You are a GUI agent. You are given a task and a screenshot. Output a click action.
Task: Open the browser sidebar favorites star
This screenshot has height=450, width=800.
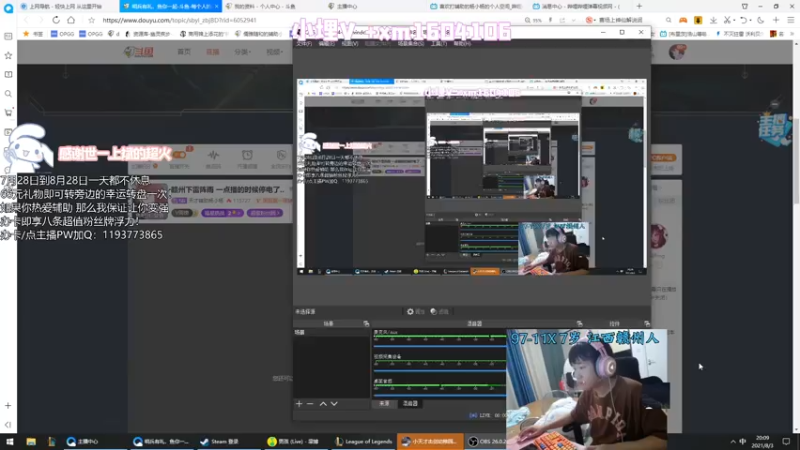8,55
